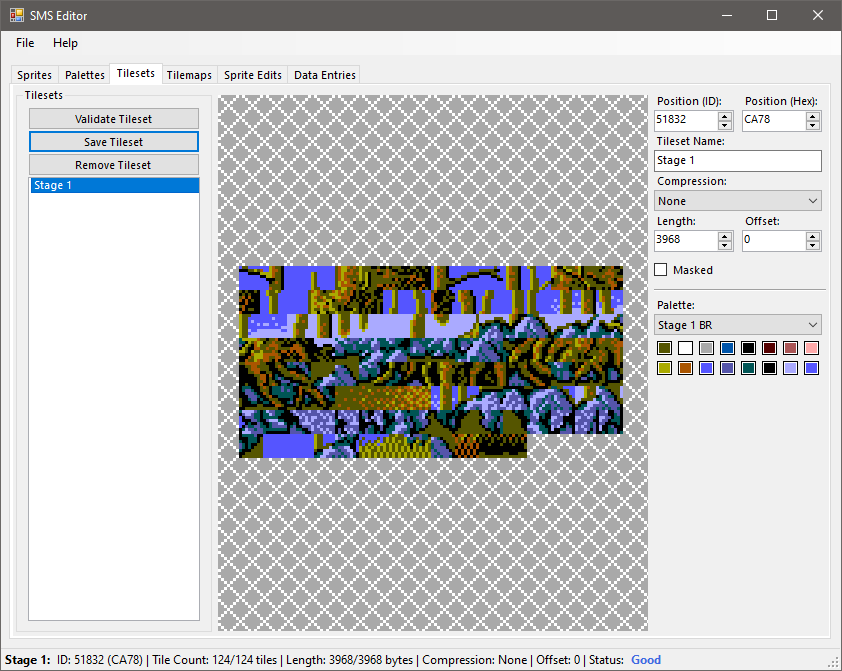
Task: Pick the black swatch next to teal
Action: pos(770,368)
